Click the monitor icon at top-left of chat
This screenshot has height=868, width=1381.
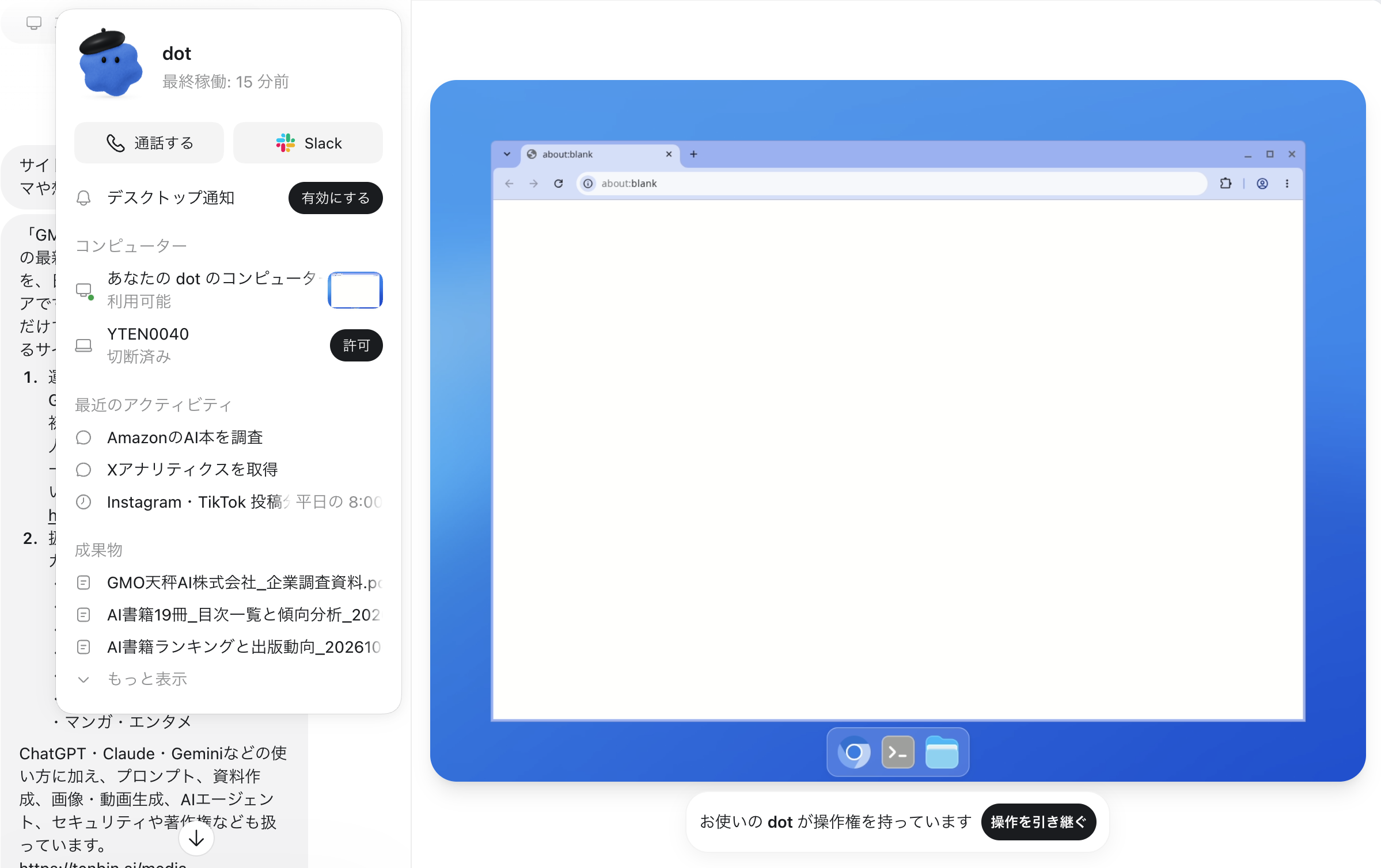coord(34,23)
